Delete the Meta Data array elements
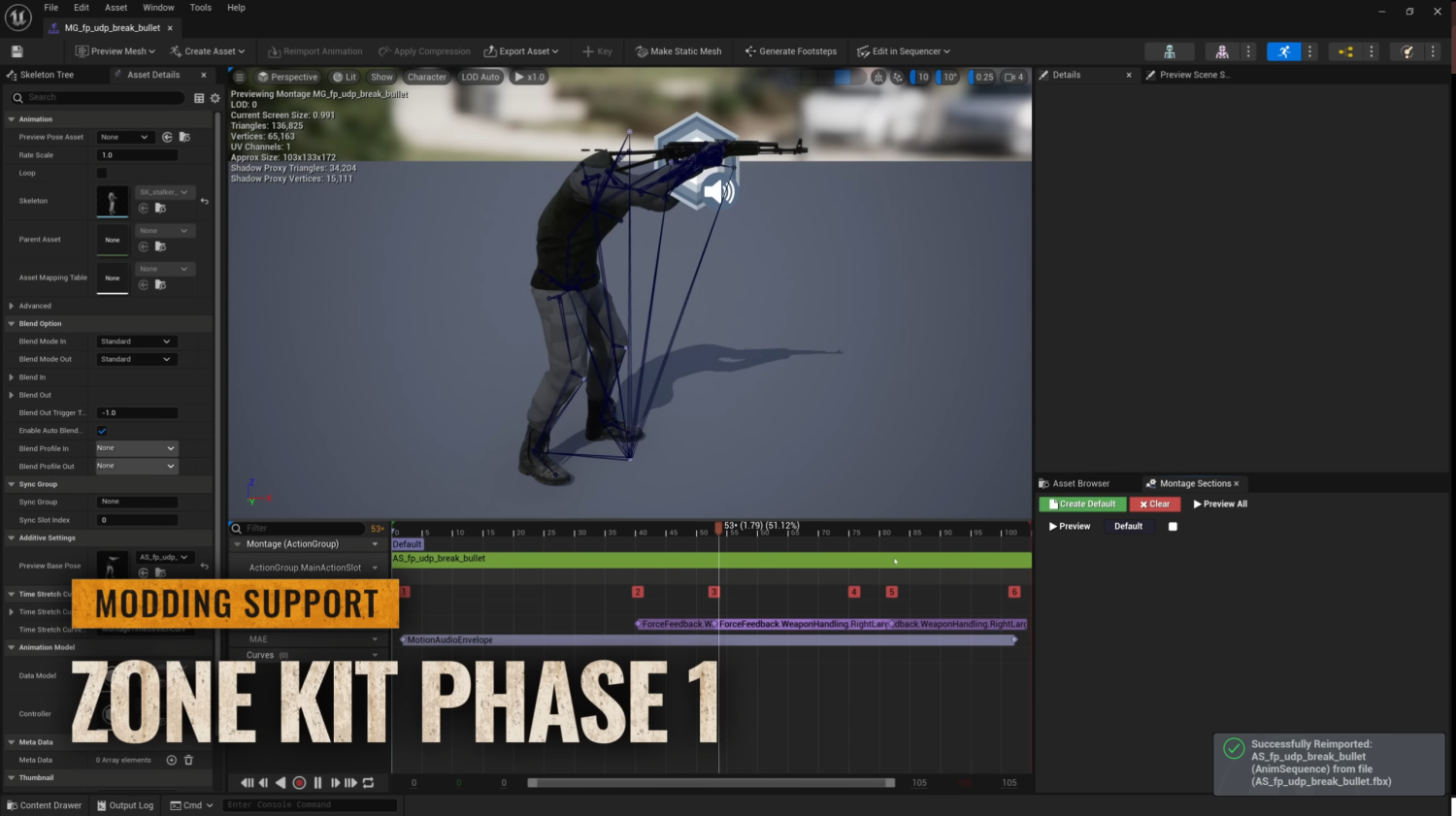The height and width of the screenshot is (816, 1456). click(x=189, y=760)
